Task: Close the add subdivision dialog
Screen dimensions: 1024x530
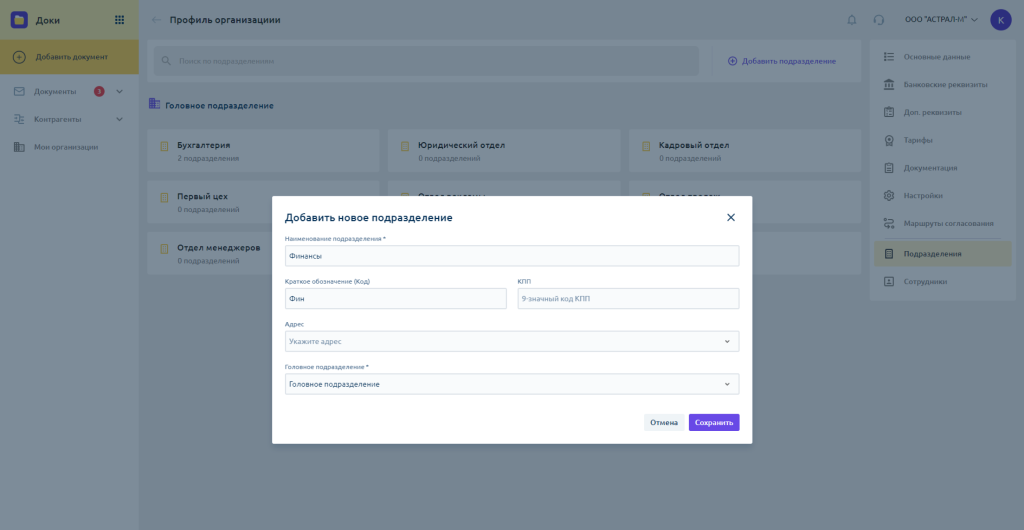Action: coord(730,217)
